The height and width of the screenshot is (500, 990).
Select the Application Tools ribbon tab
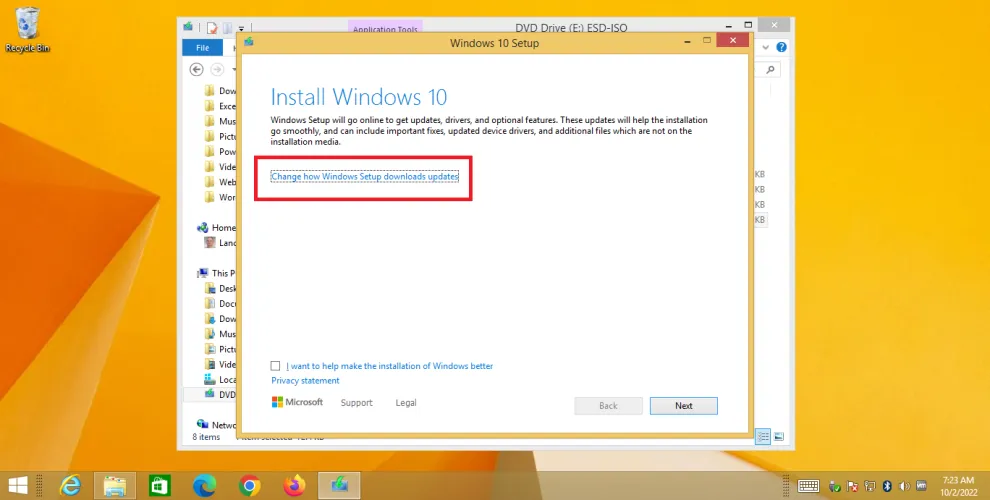coord(385,29)
